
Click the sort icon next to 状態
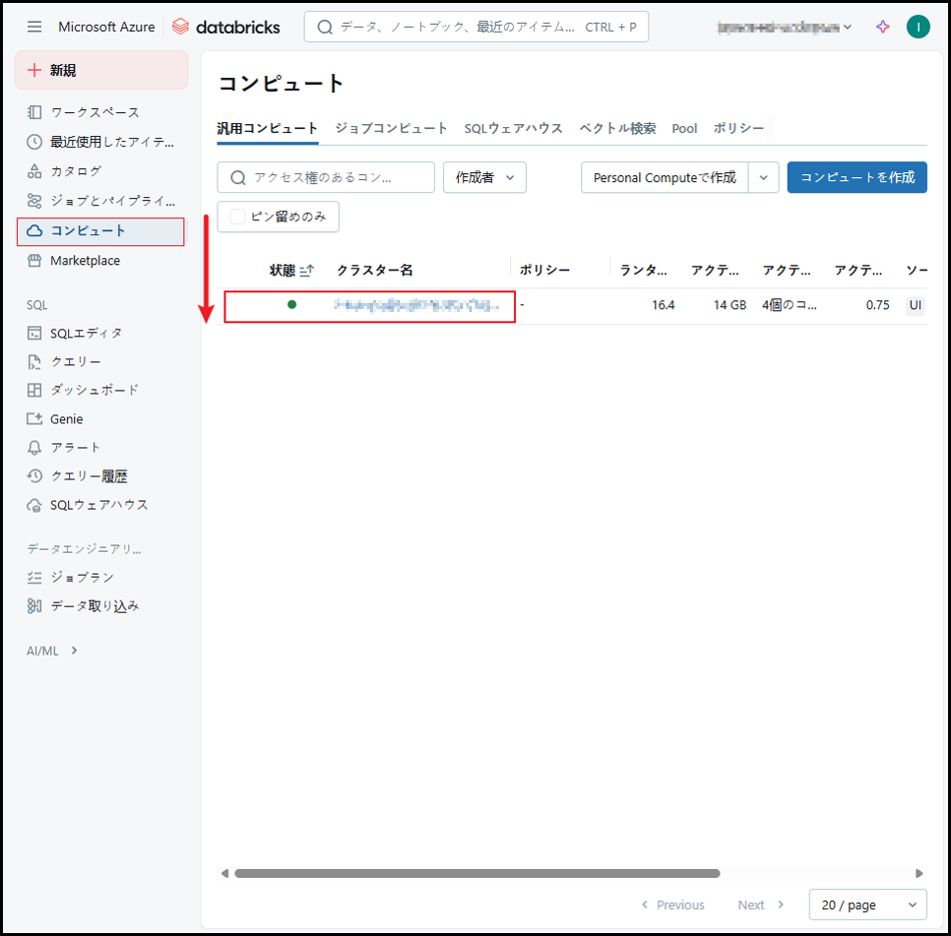point(307,270)
